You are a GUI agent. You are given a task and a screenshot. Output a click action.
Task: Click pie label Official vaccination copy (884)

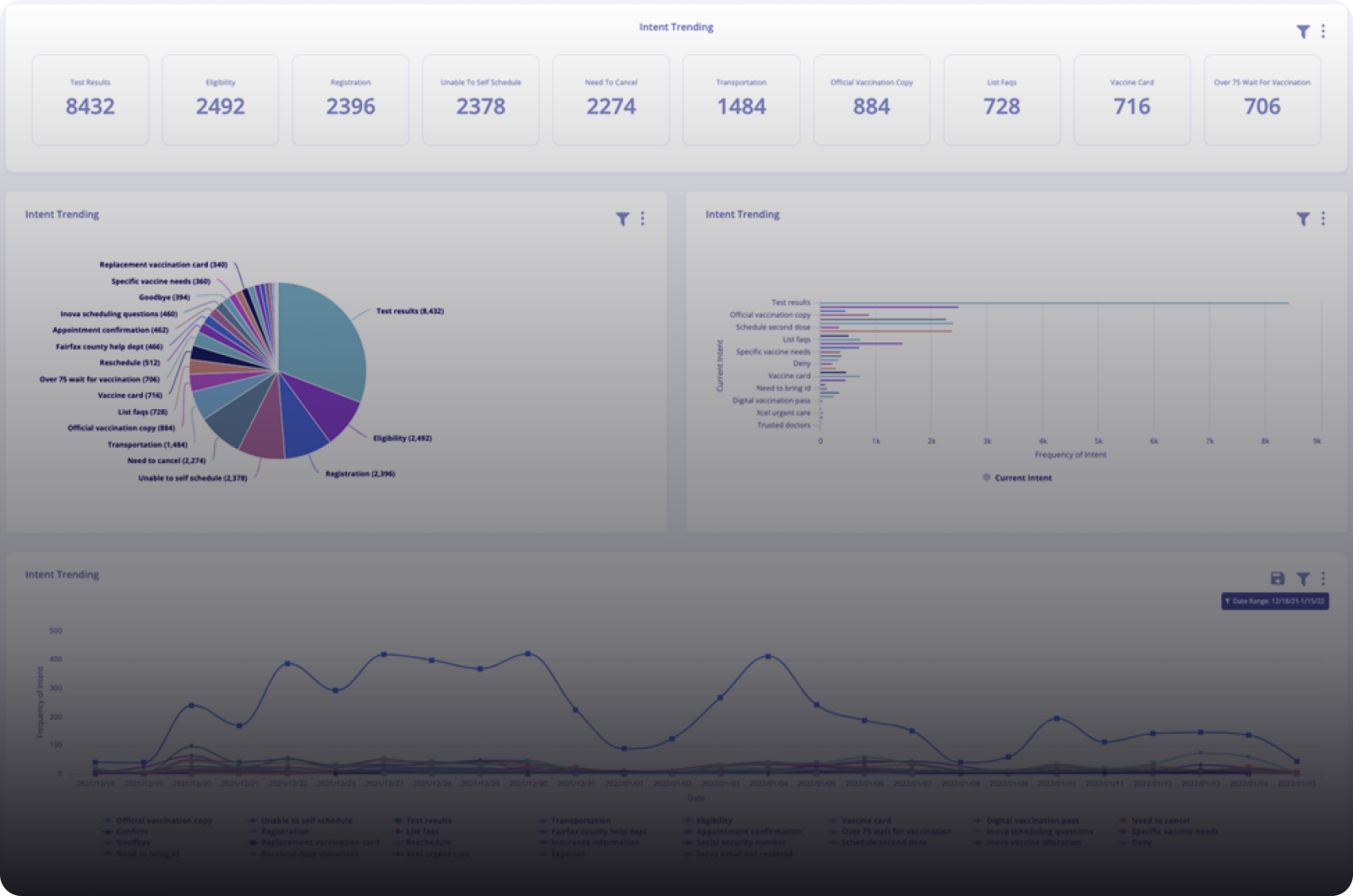[121, 428]
